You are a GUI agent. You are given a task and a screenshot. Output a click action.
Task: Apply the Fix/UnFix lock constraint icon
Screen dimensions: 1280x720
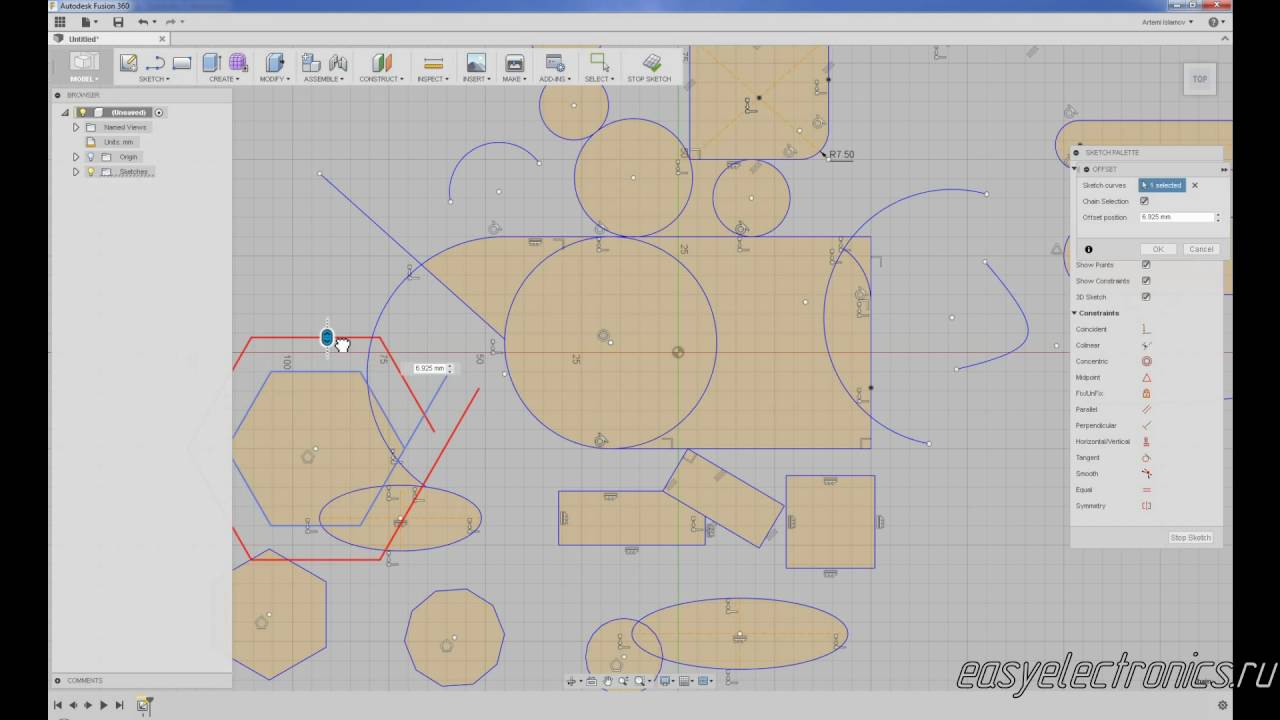point(1146,393)
